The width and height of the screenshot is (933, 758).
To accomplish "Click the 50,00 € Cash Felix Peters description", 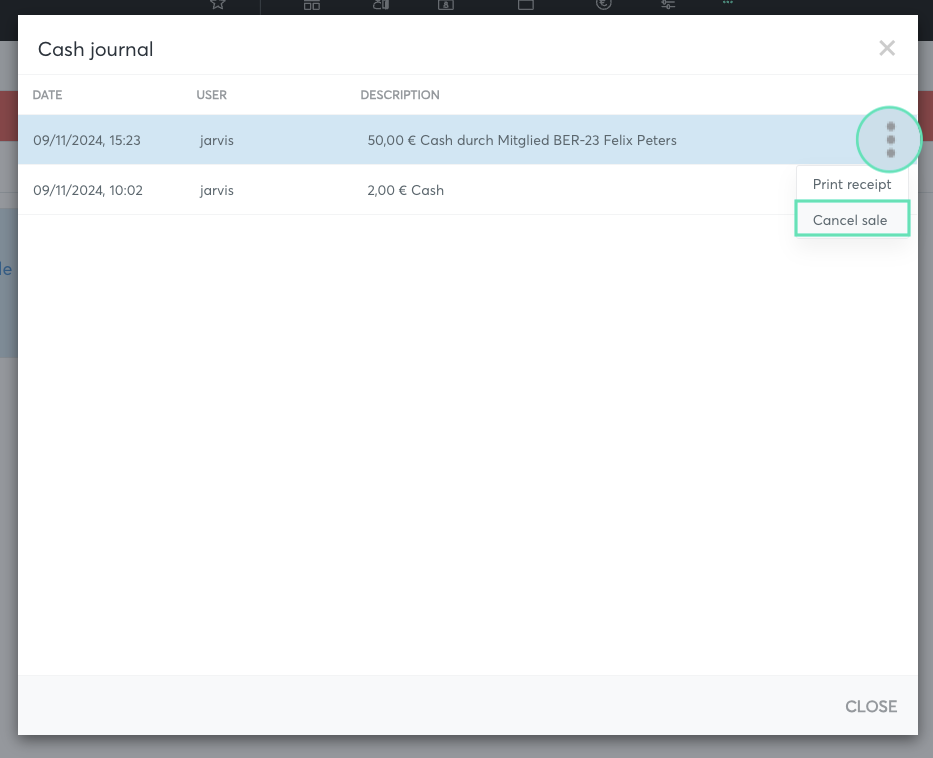I will 522,140.
